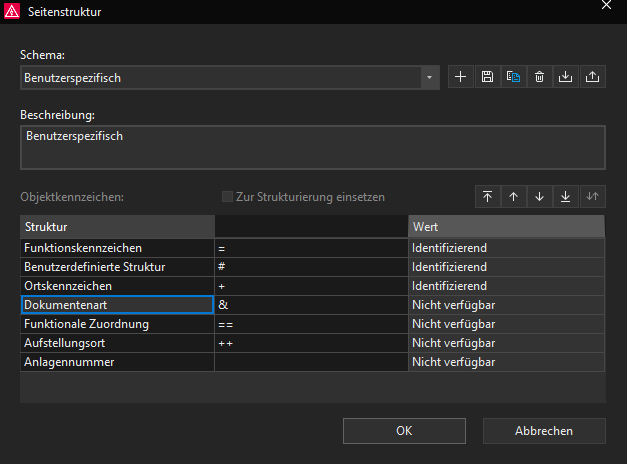Open Wert cell for Funktionskennzeichen row
The height and width of the screenshot is (464, 627).
pyautogui.click(x=506, y=248)
